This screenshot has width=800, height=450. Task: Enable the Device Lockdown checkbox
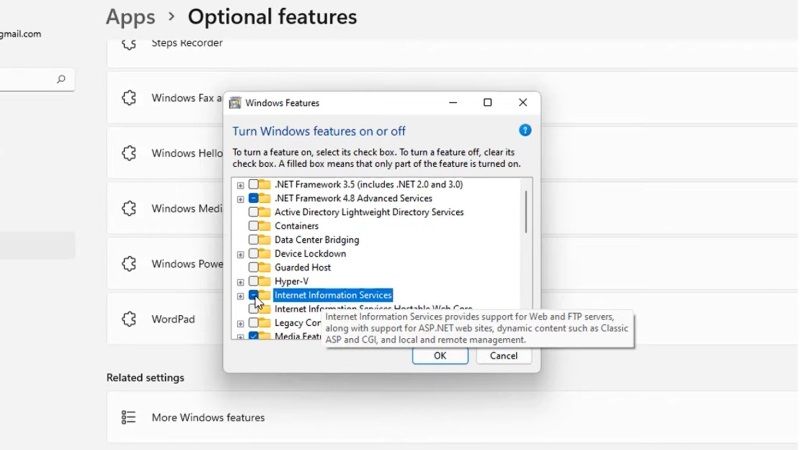pos(253,253)
